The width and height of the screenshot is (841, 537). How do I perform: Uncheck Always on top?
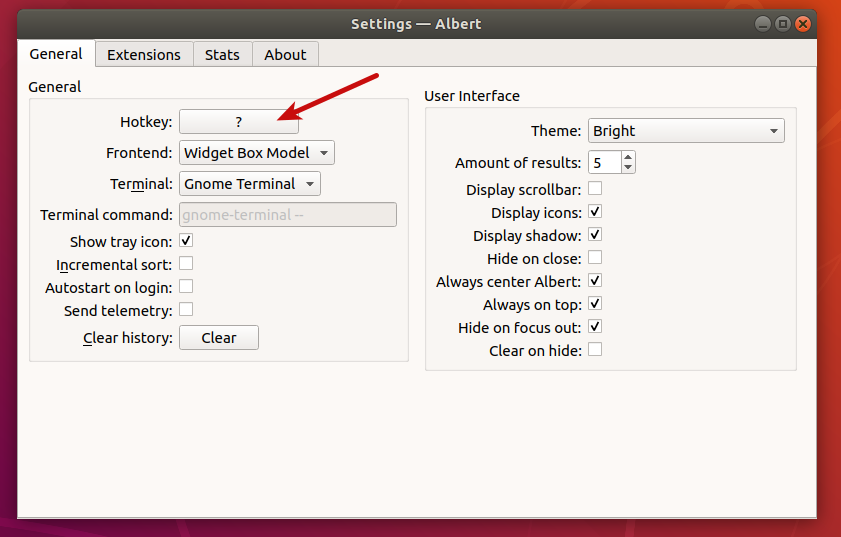pyautogui.click(x=595, y=304)
